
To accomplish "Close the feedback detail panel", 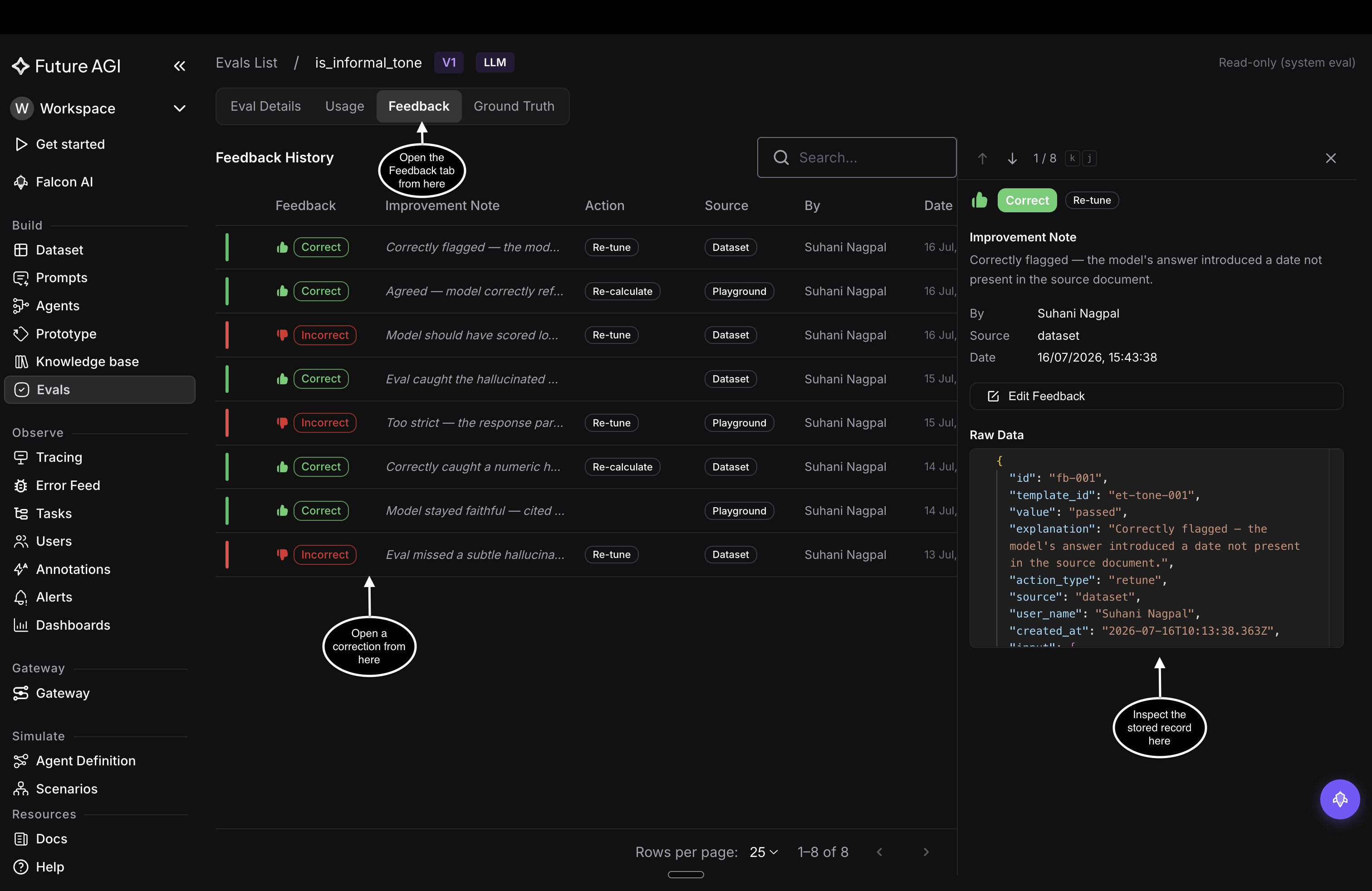I will click(1331, 158).
